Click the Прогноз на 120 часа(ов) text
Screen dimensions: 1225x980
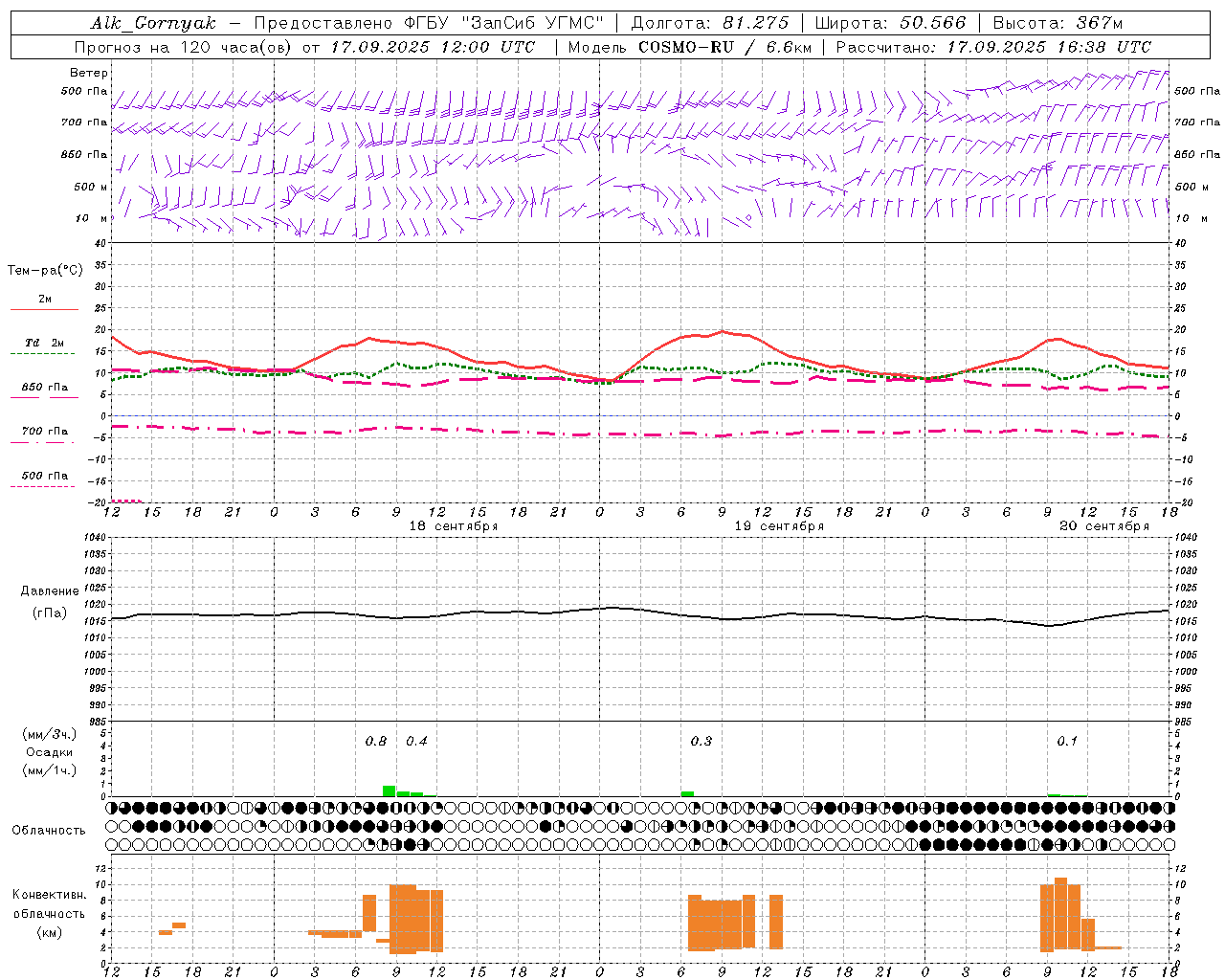coord(183,47)
